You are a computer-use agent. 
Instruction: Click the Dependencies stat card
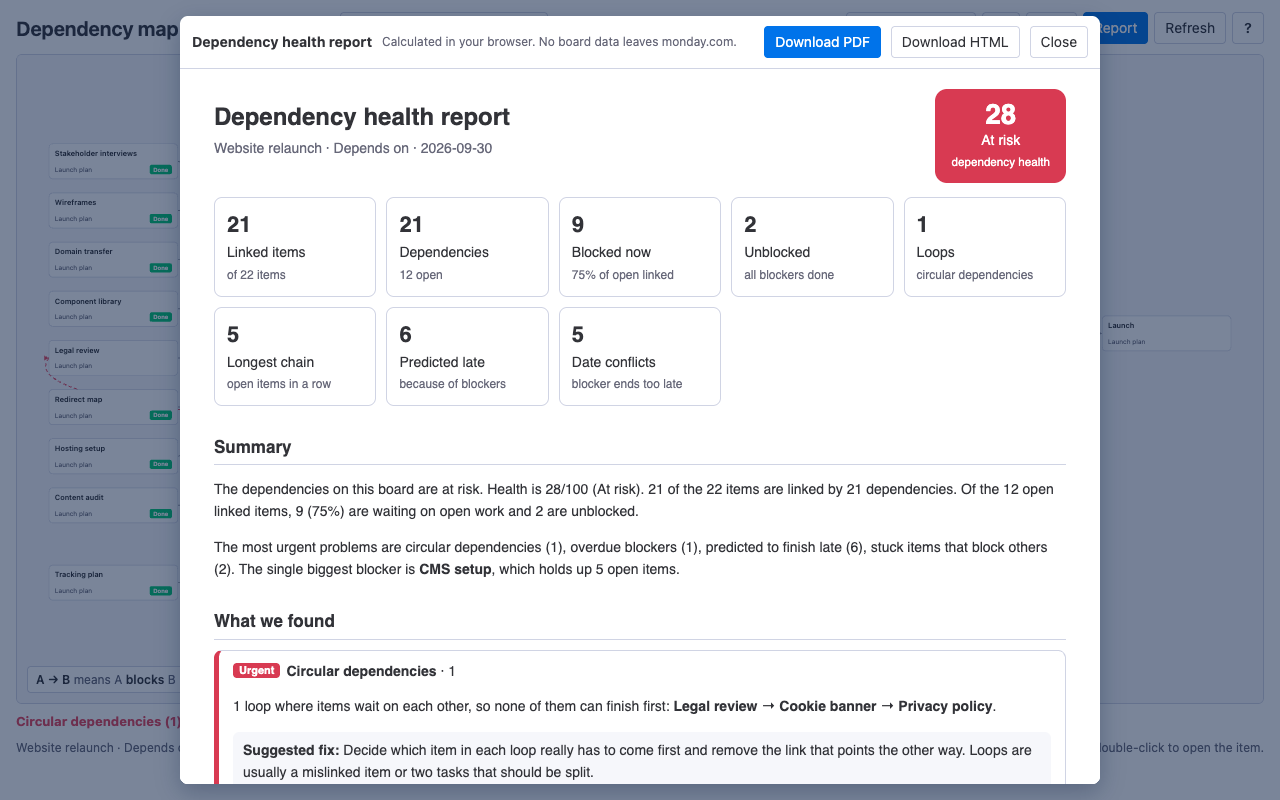pos(467,247)
